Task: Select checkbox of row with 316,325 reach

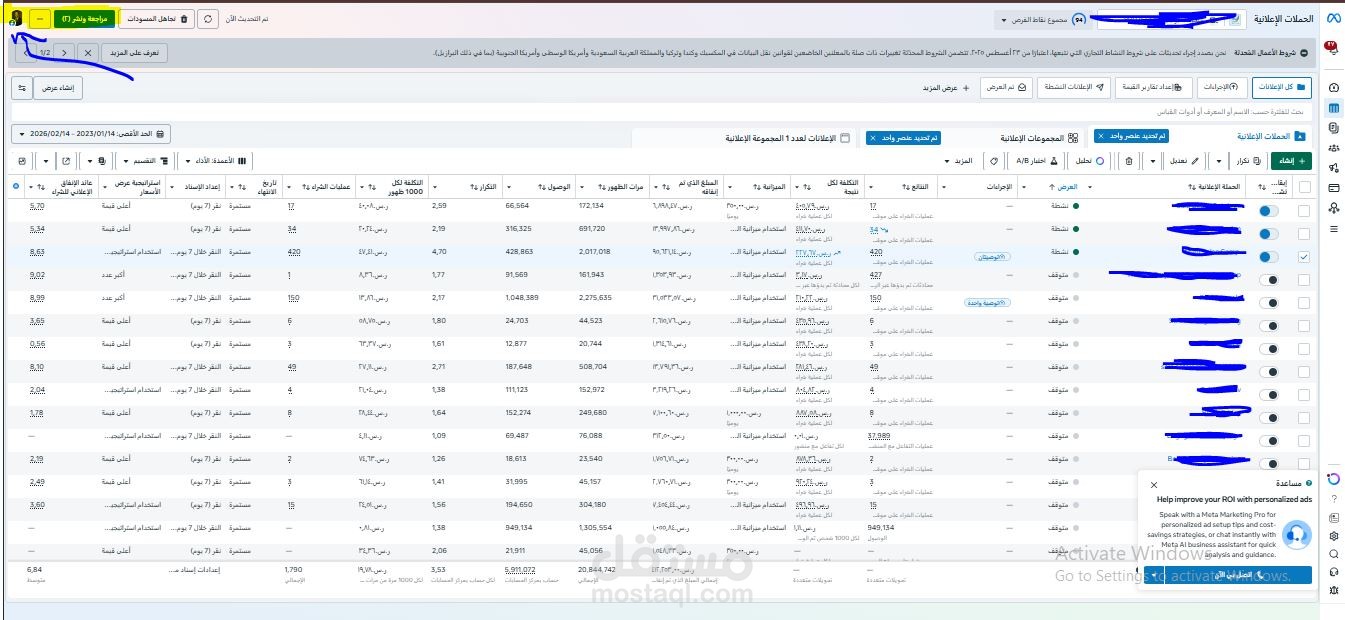Action: pyautogui.click(x=1303, y=233)
